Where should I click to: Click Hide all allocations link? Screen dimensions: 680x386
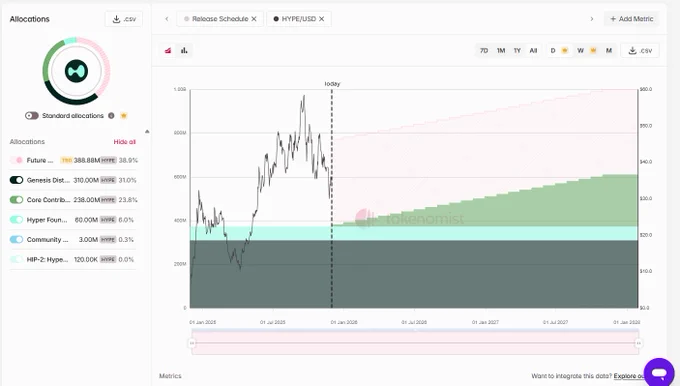pyautogui.click(x=124, y=142)
